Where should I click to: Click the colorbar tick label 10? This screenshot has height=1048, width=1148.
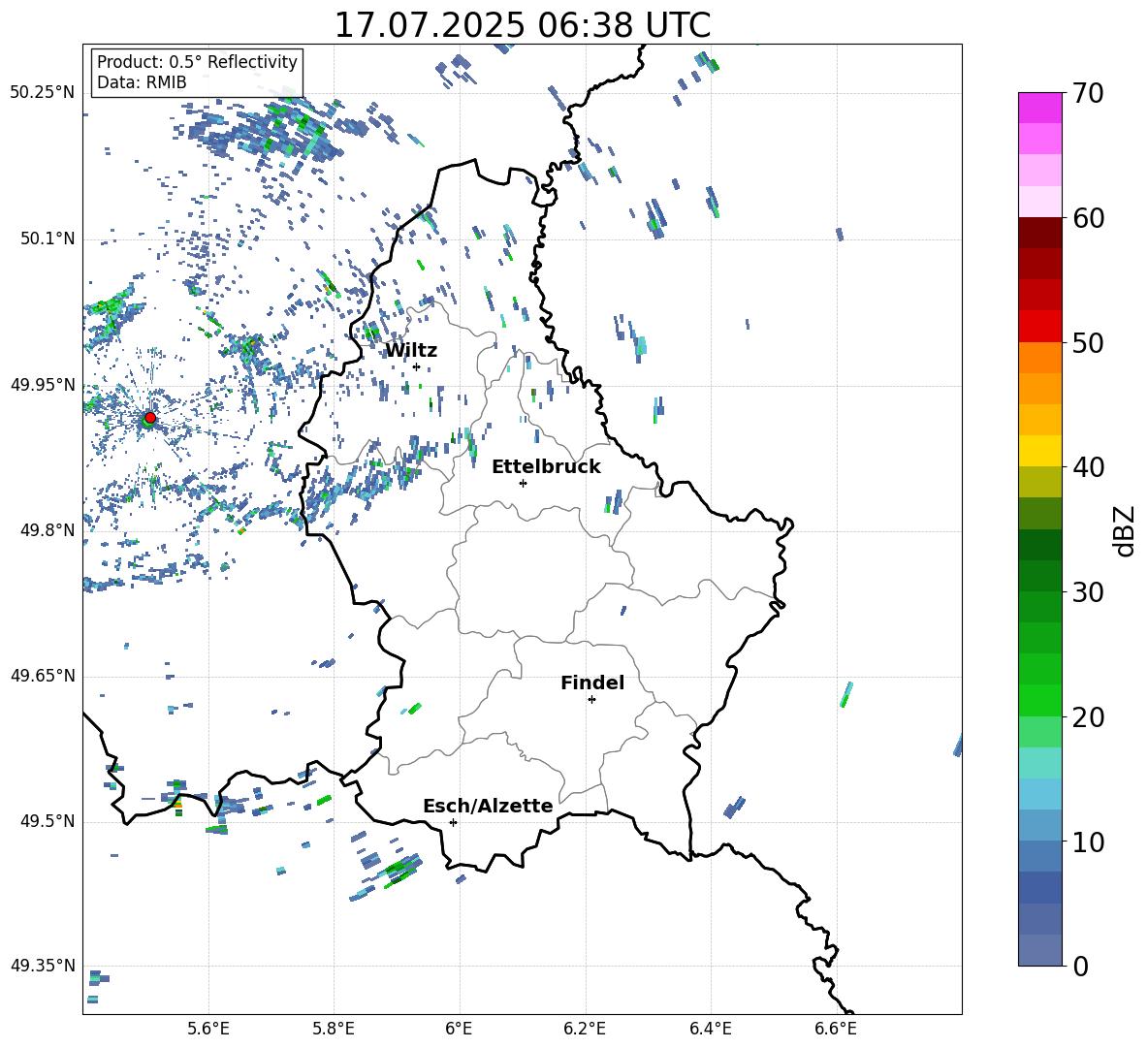pyautogui.click(x=1087, y=842)
